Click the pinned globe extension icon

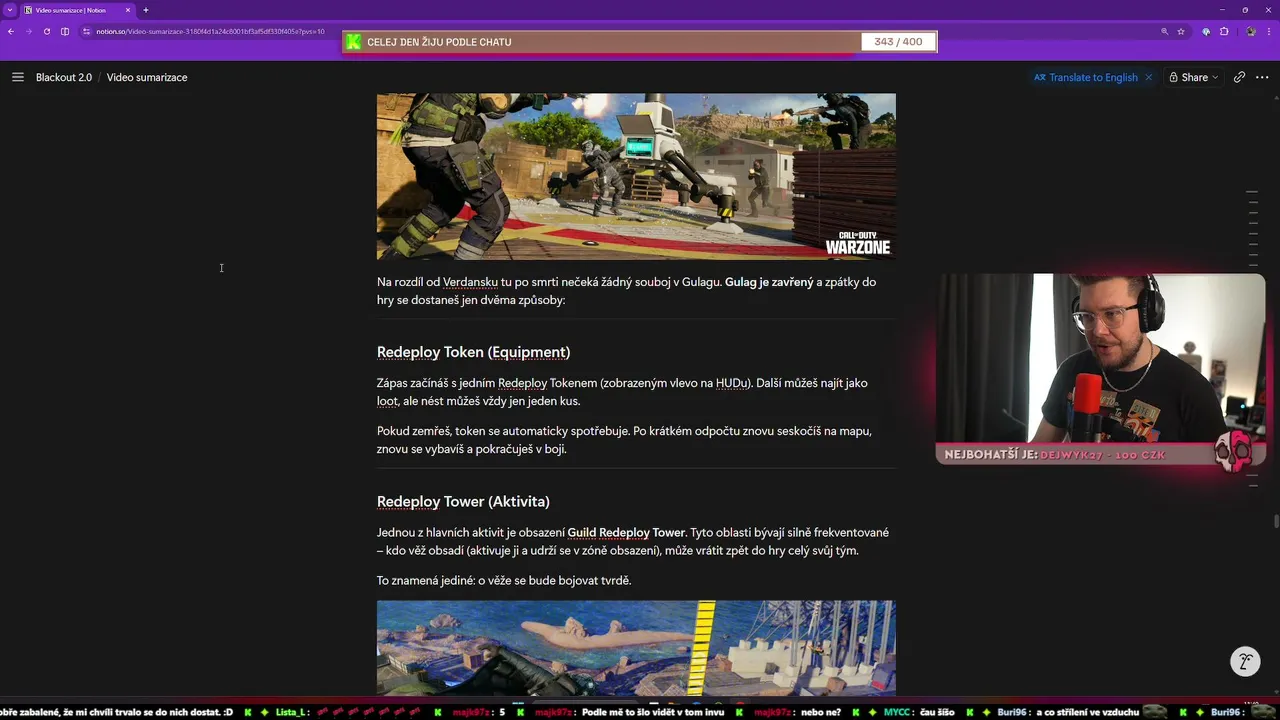point(1206,31)
